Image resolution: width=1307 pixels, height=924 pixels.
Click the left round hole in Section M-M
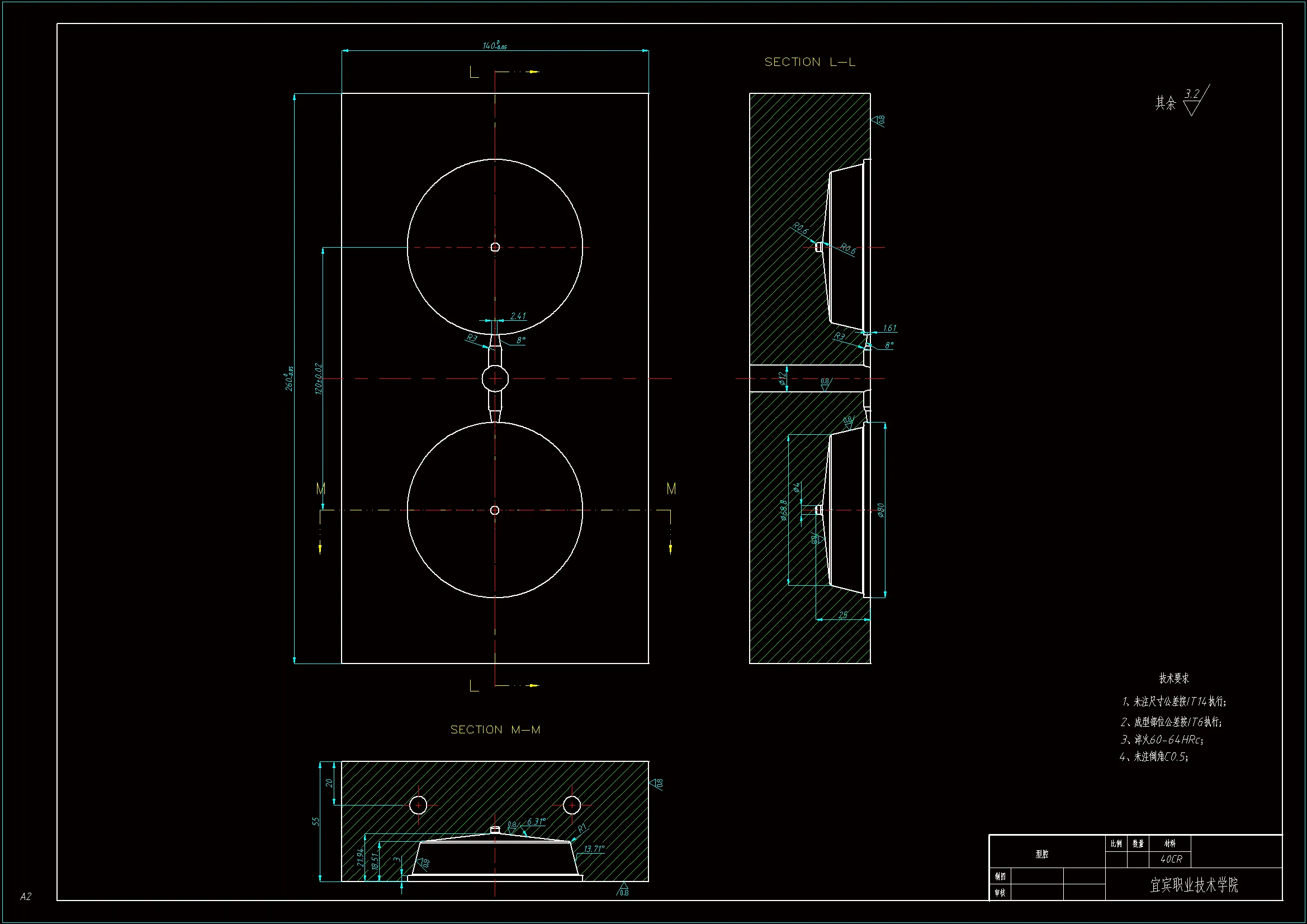point(418,805)
